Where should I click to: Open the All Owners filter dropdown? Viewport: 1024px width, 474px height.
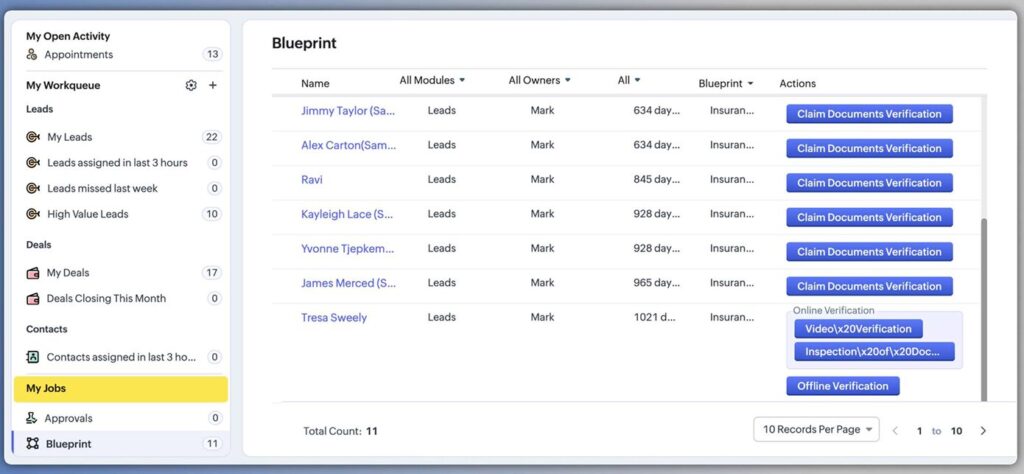pos(539,80)
